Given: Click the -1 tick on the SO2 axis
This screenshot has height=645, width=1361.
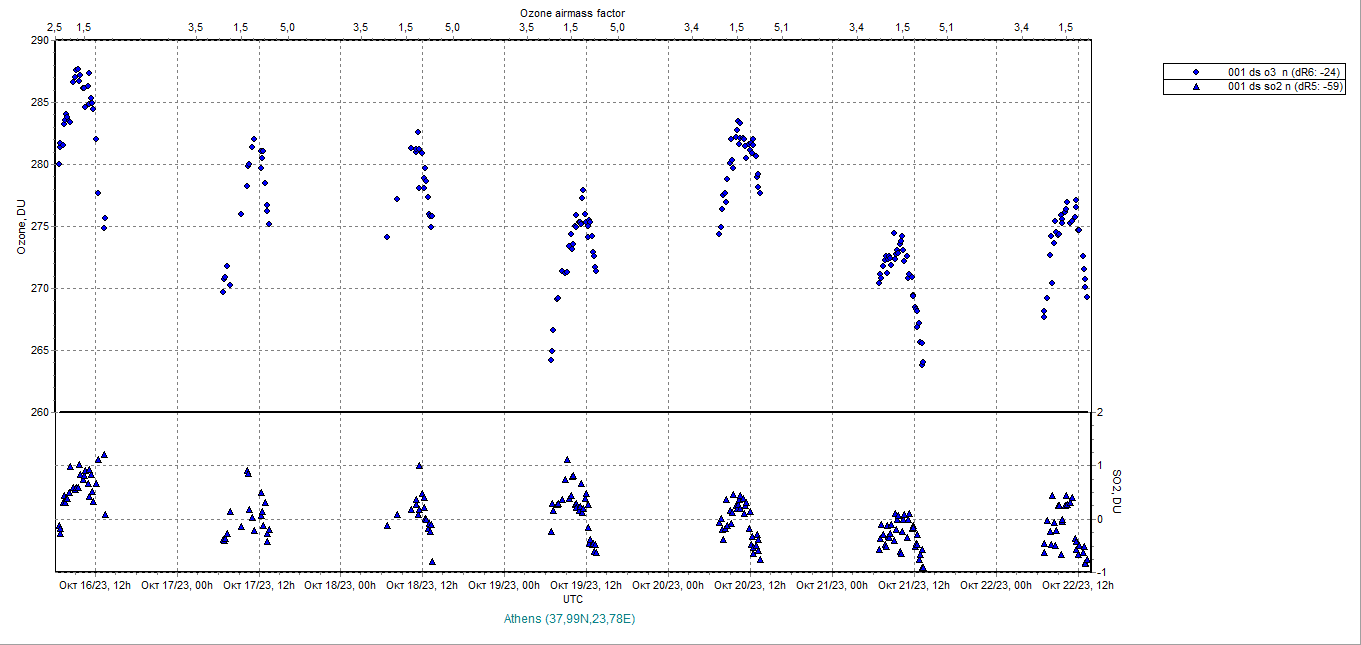Looking at the screenshot, I should click(1101, 572).
